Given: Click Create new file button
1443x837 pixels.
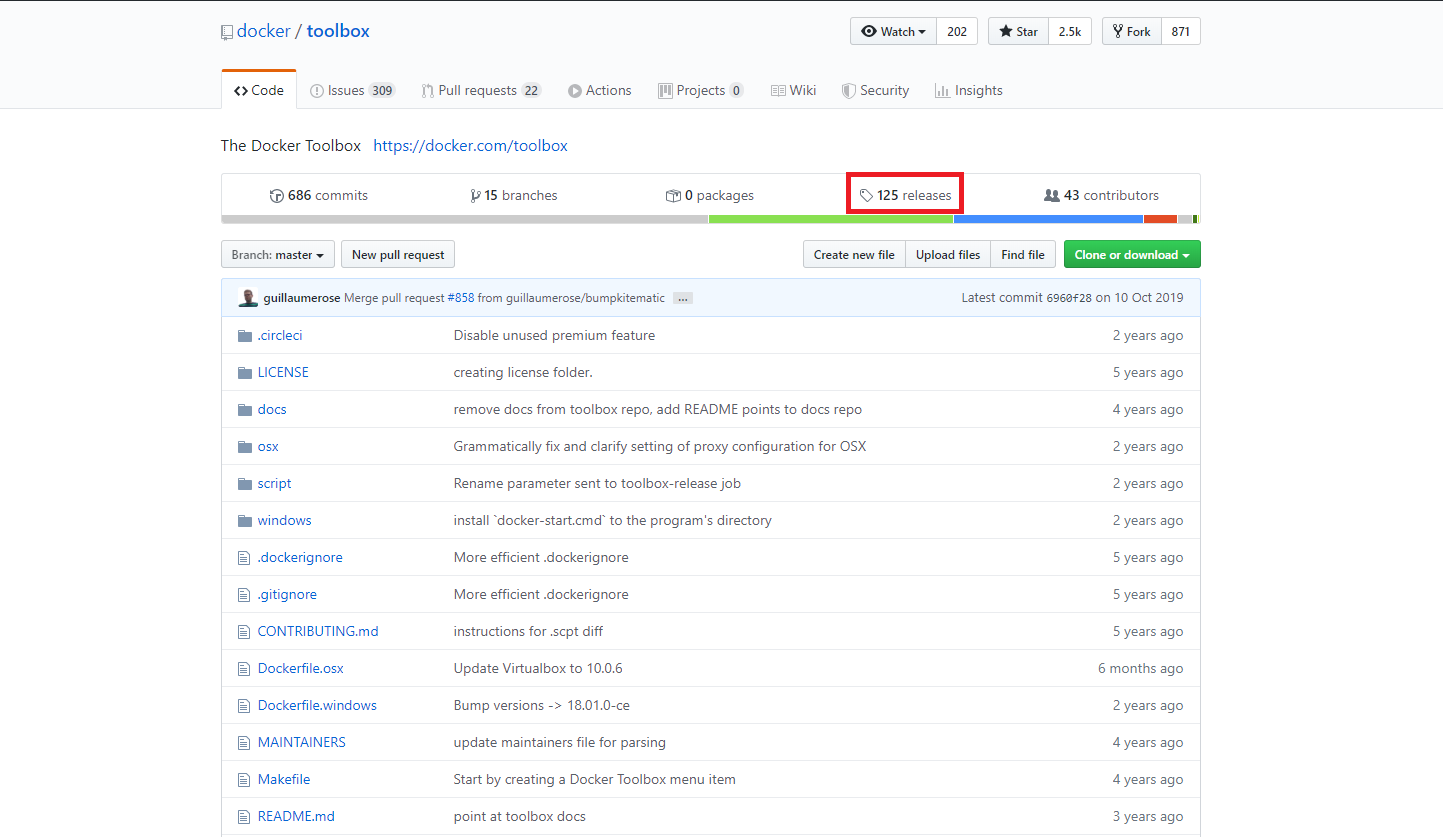Looking at the screenshot, I should pyautogui.click(x=854, y=255).
